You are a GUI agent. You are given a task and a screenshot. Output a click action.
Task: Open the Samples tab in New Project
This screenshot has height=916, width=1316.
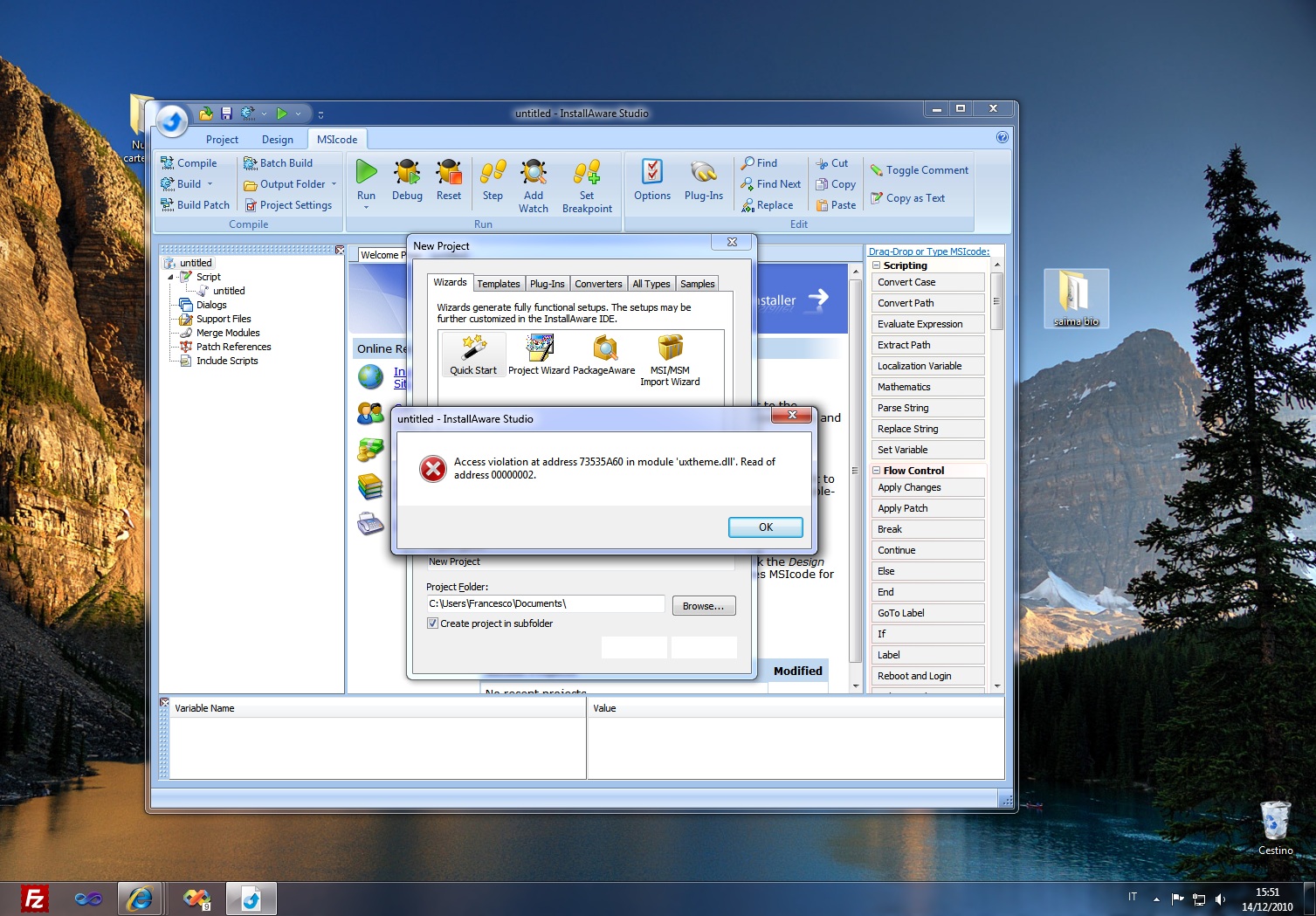click(x=698, y=284)
